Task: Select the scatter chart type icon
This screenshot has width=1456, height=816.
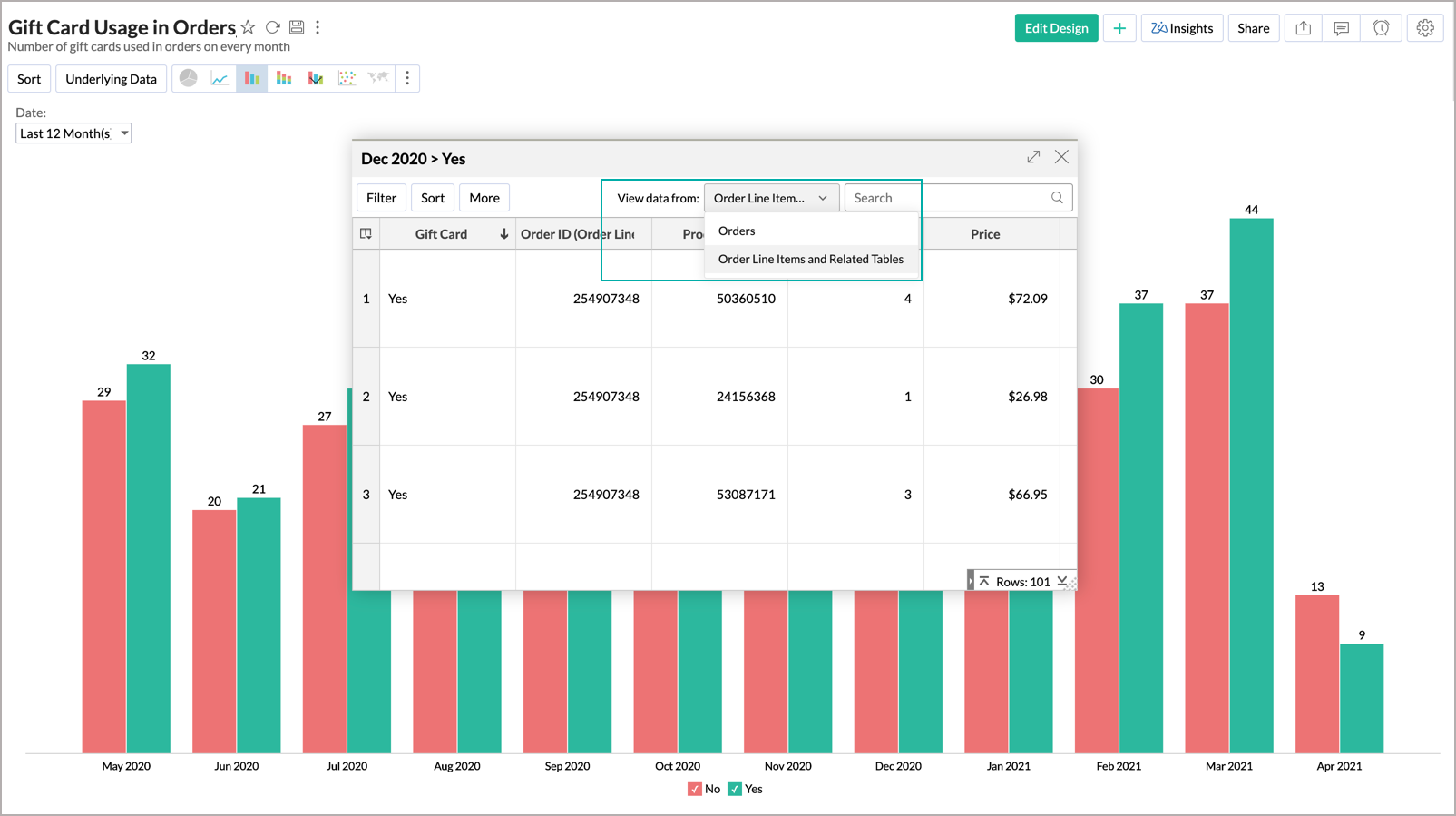Action: [347, 78]
